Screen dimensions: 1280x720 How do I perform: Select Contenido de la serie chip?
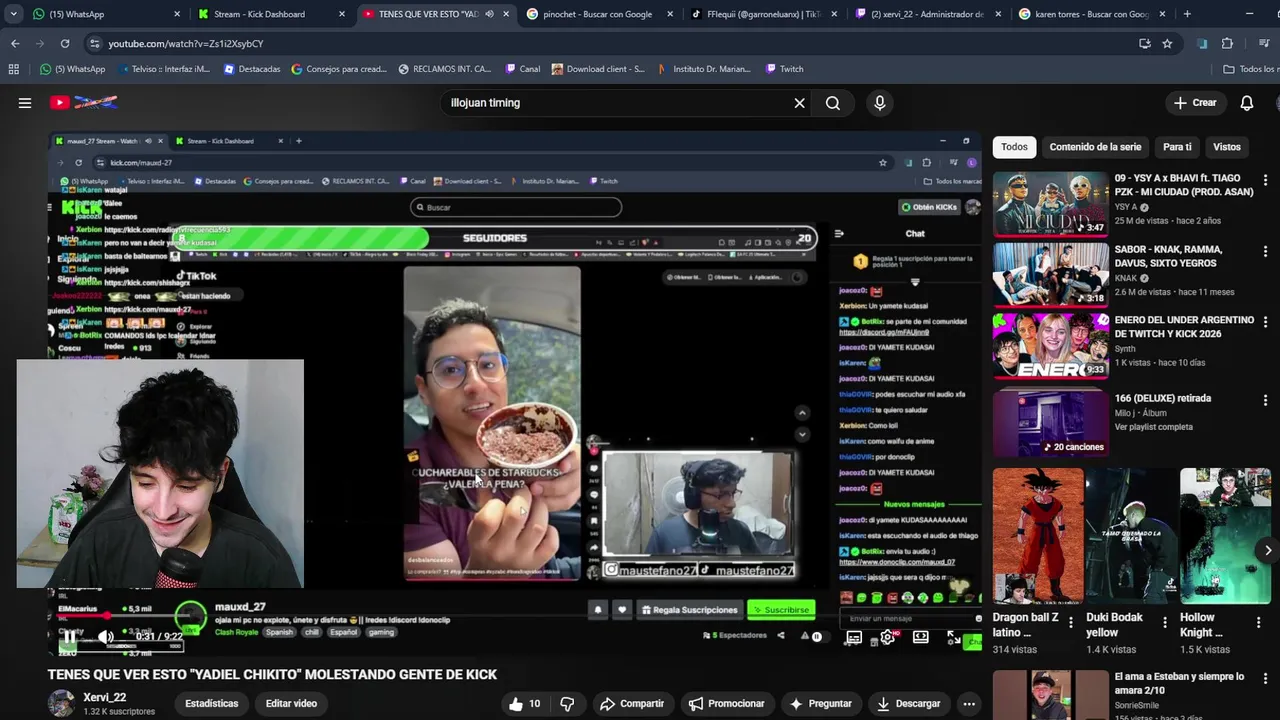(1095, 147)
